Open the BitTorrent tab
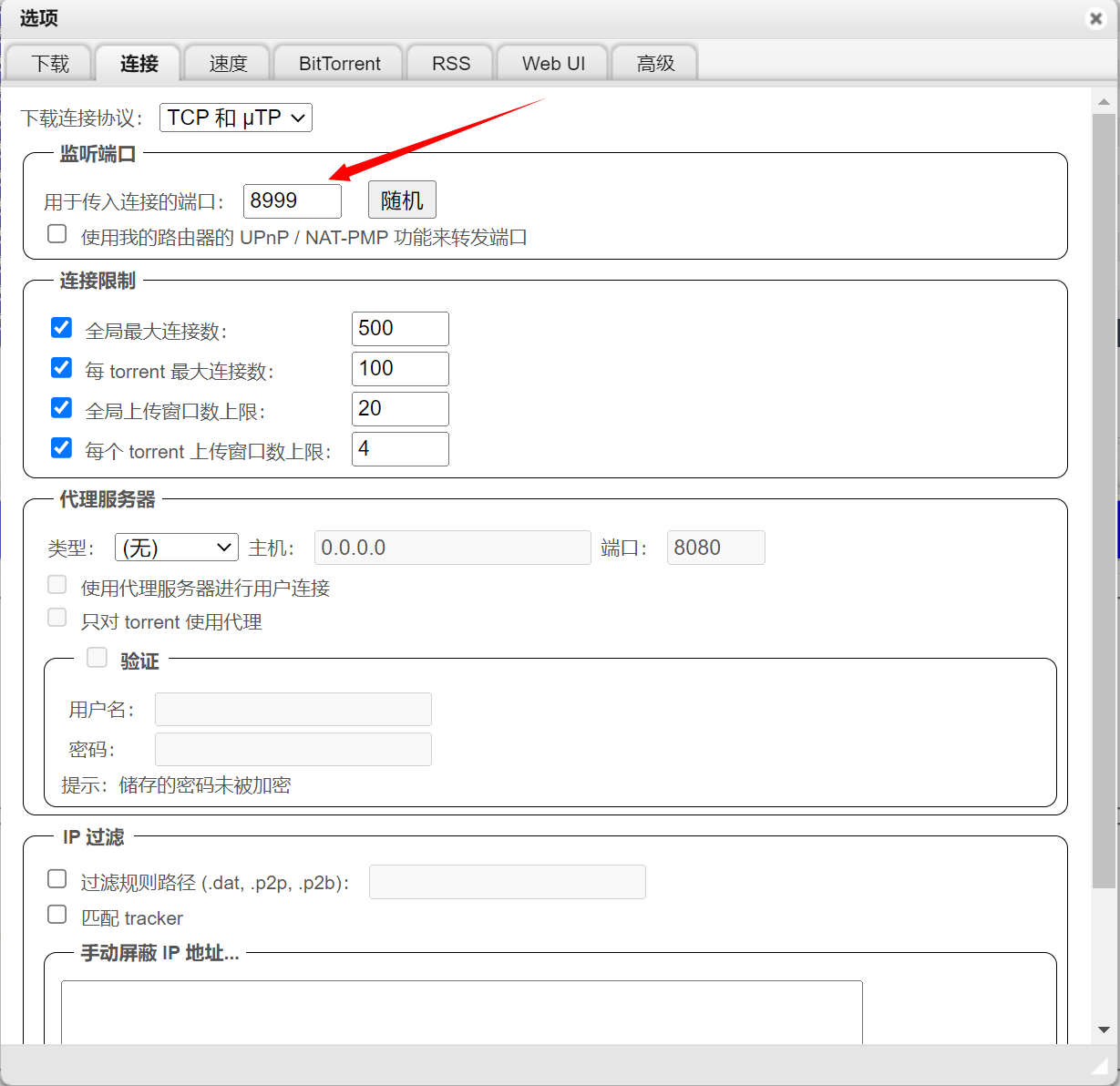The image size is (1120, 1086). click(339, 64)
